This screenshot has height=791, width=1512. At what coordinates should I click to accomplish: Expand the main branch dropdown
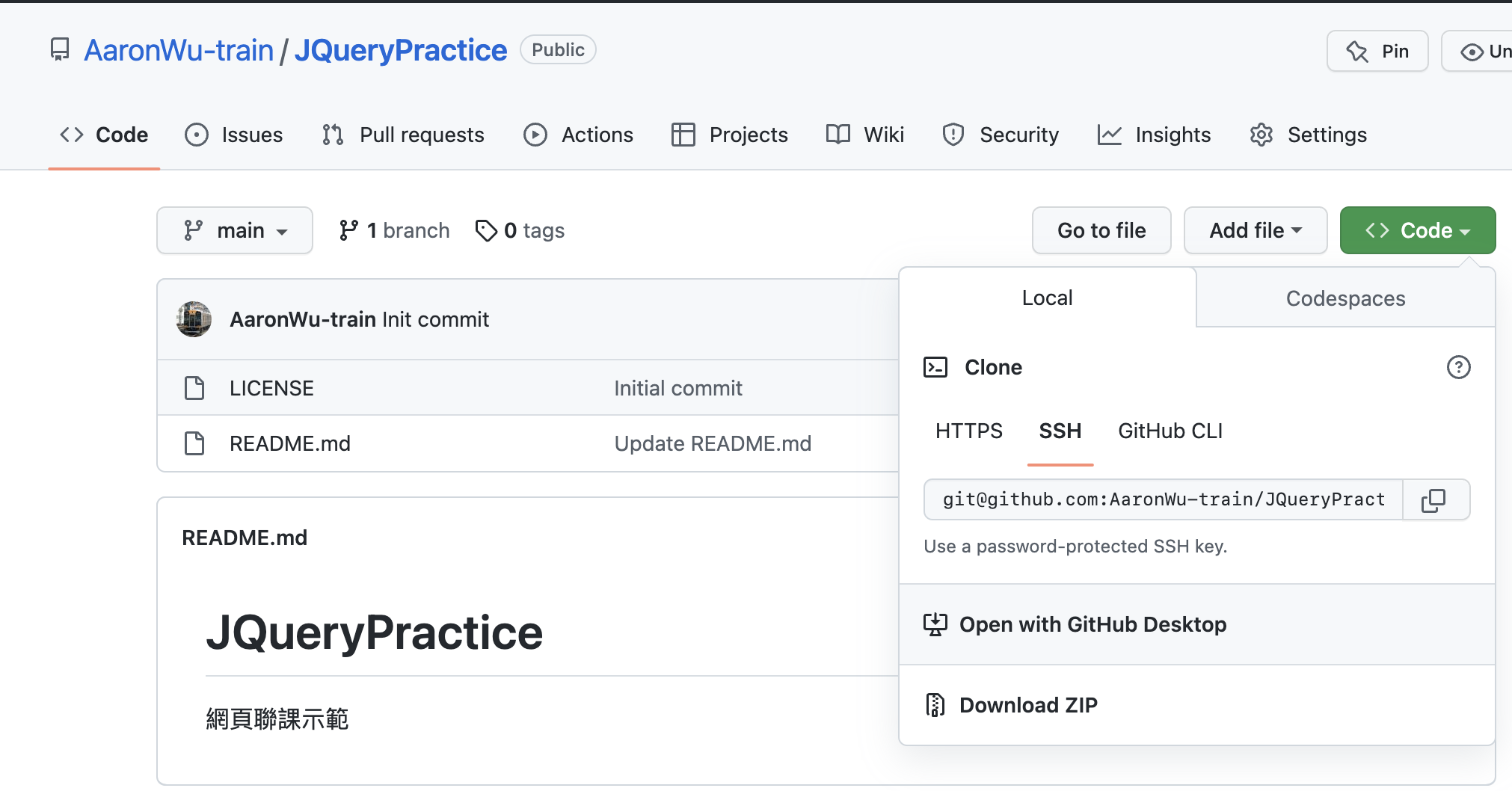(x=235, y=230)
